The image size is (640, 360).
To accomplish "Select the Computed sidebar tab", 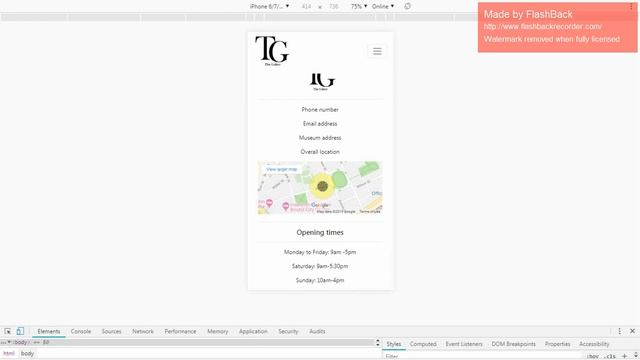I will click(x=423, y=344).
